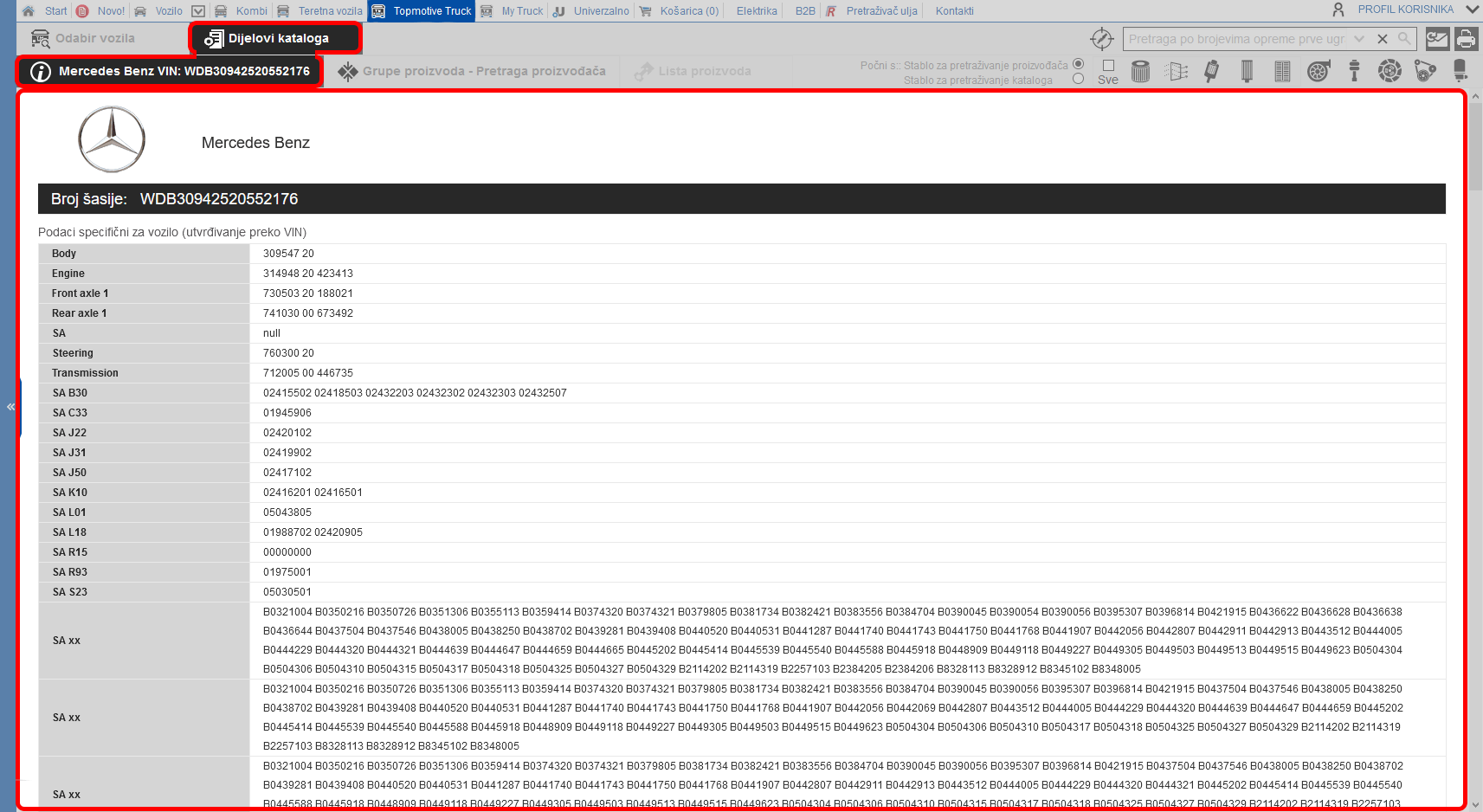The image size is (1483, 812).
Task: Select the shock absorber quick icon
Action: tap(1354, 71)
